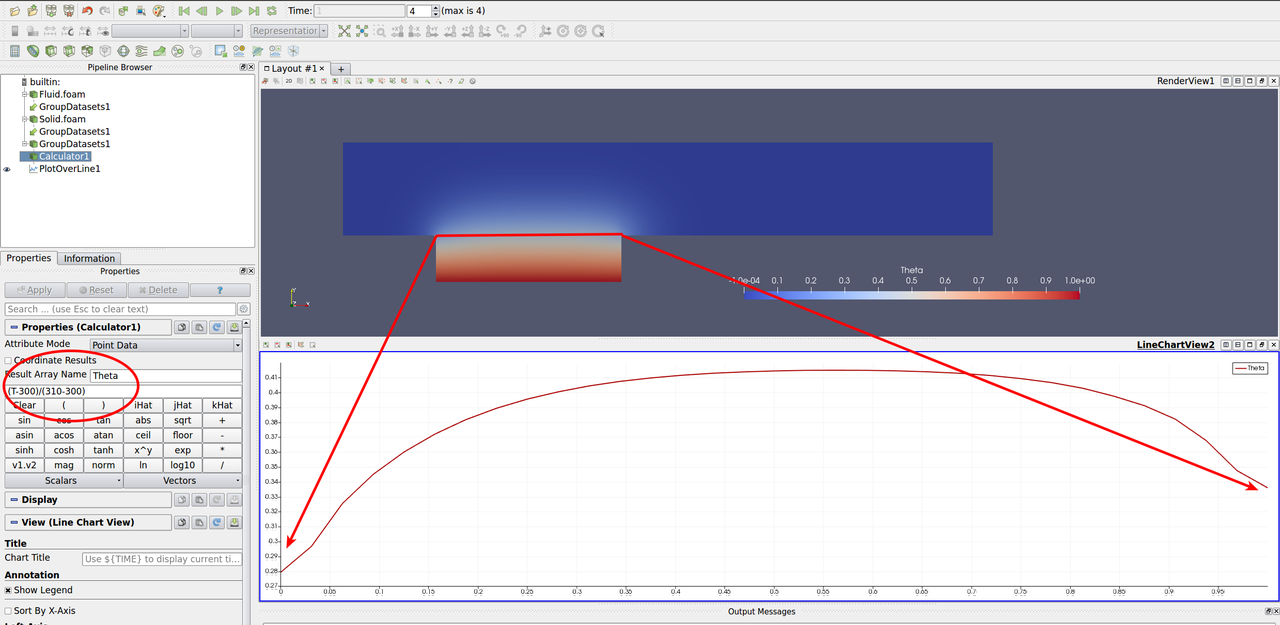1280x625 pixels.
Task: Open a new layout with the plus tab
Action: [340, 69]
